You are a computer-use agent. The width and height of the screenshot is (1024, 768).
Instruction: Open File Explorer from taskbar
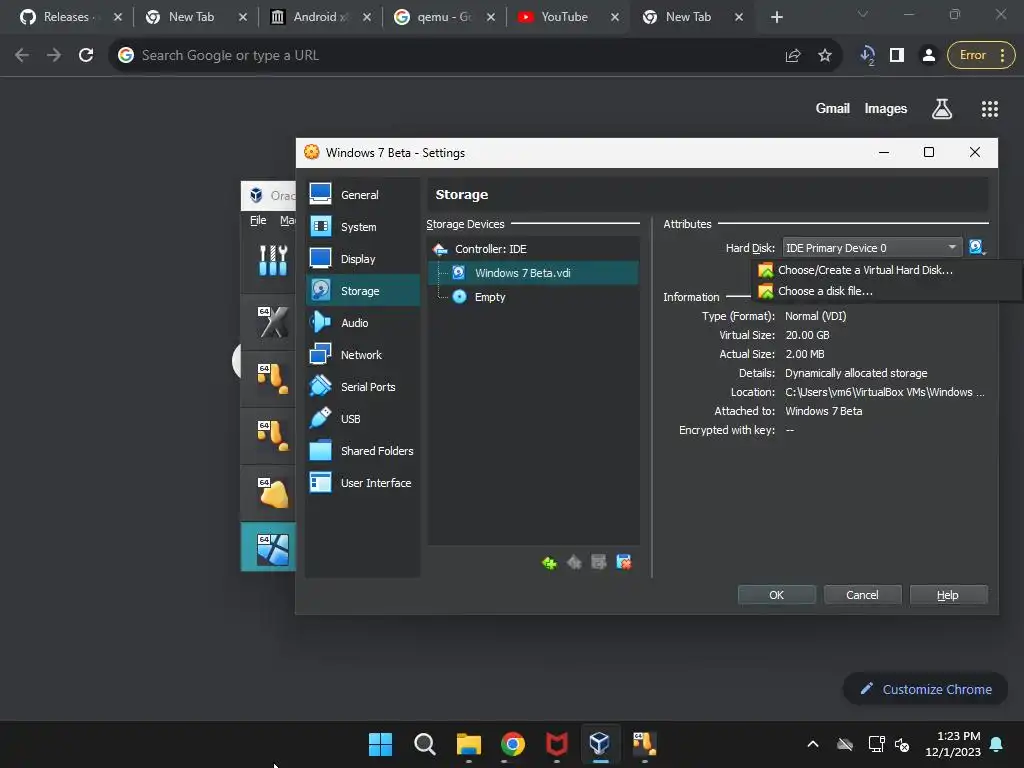pyautogui.click(x=468, y=744)
